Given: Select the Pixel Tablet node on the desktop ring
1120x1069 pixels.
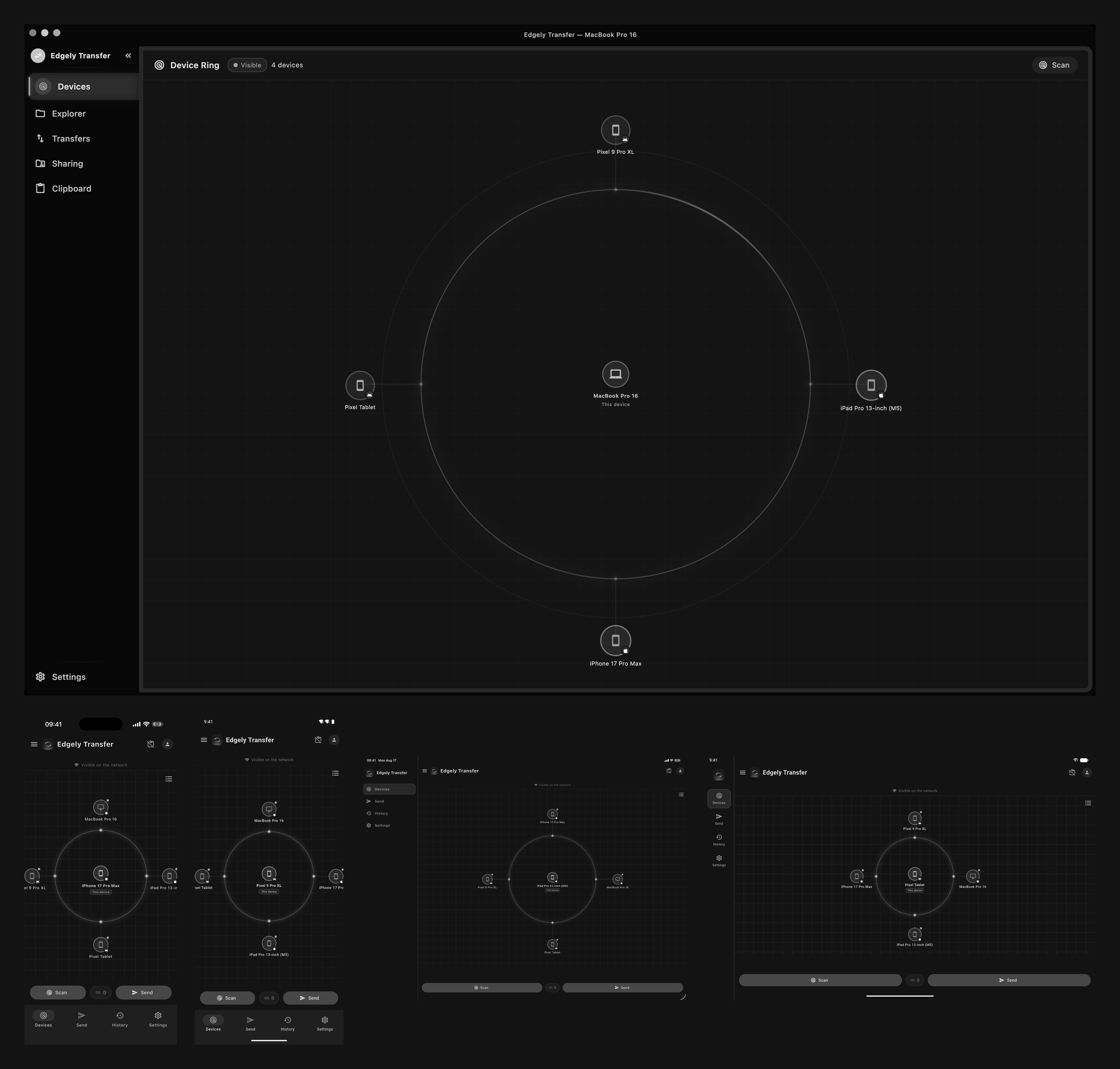Looking at the screenshot, I should 360,386.
